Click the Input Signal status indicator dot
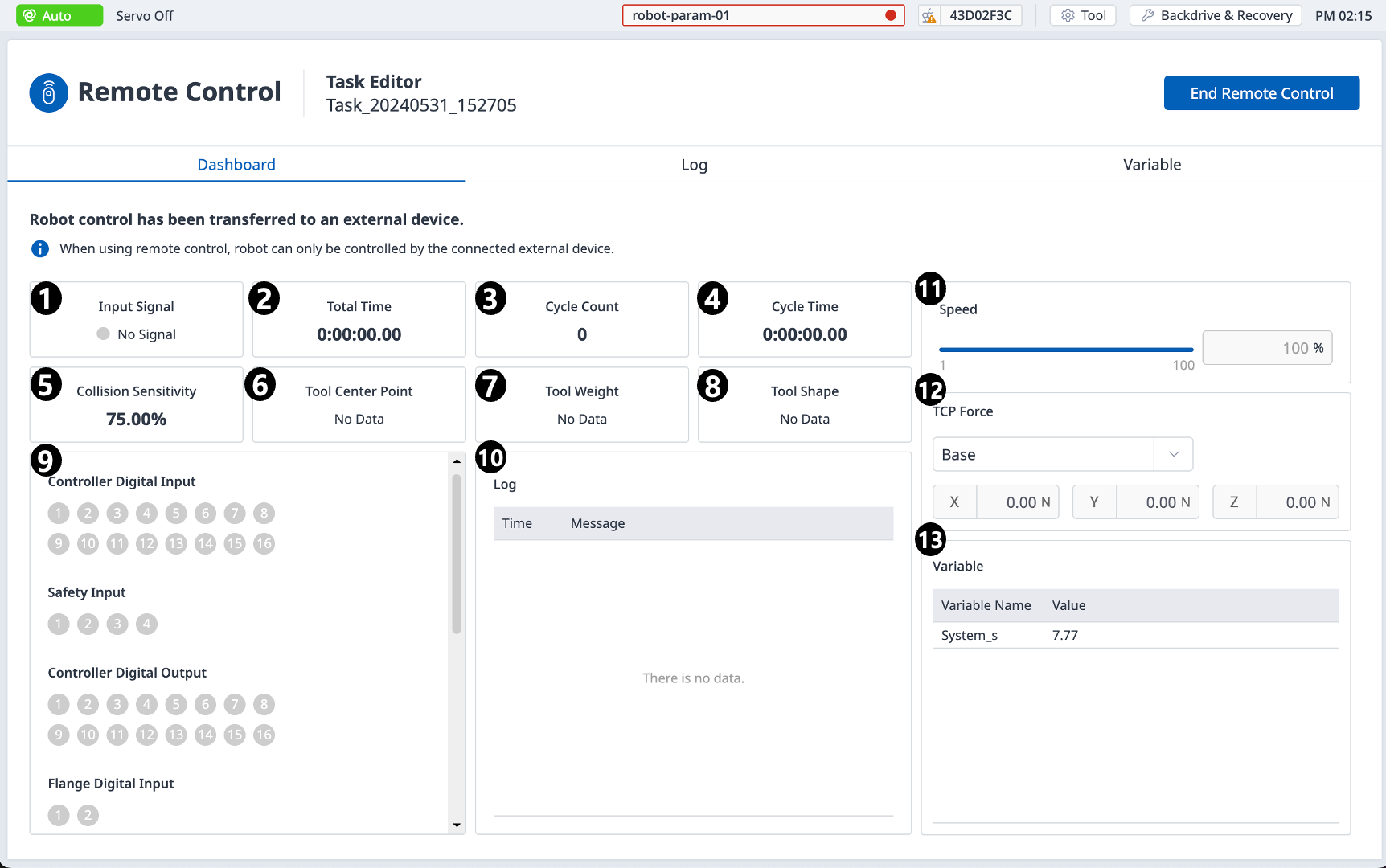 [x=103, y=334]
